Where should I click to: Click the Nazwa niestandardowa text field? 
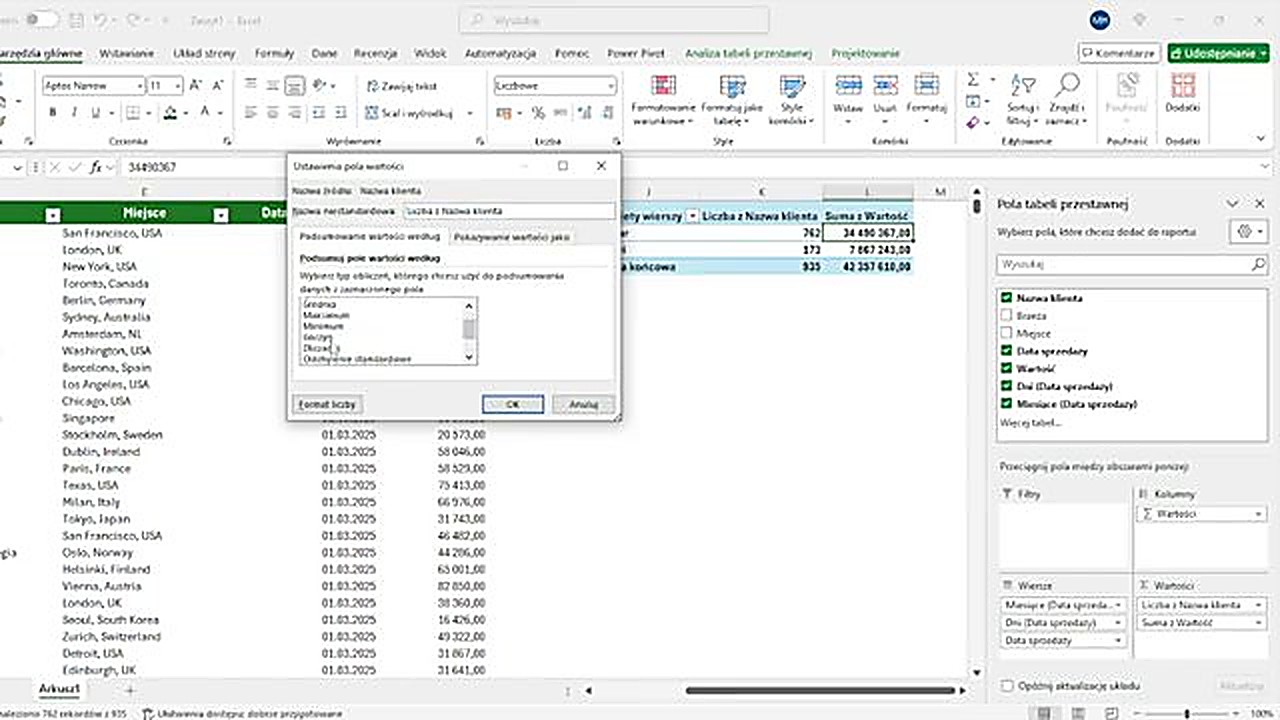pos(508,211)
